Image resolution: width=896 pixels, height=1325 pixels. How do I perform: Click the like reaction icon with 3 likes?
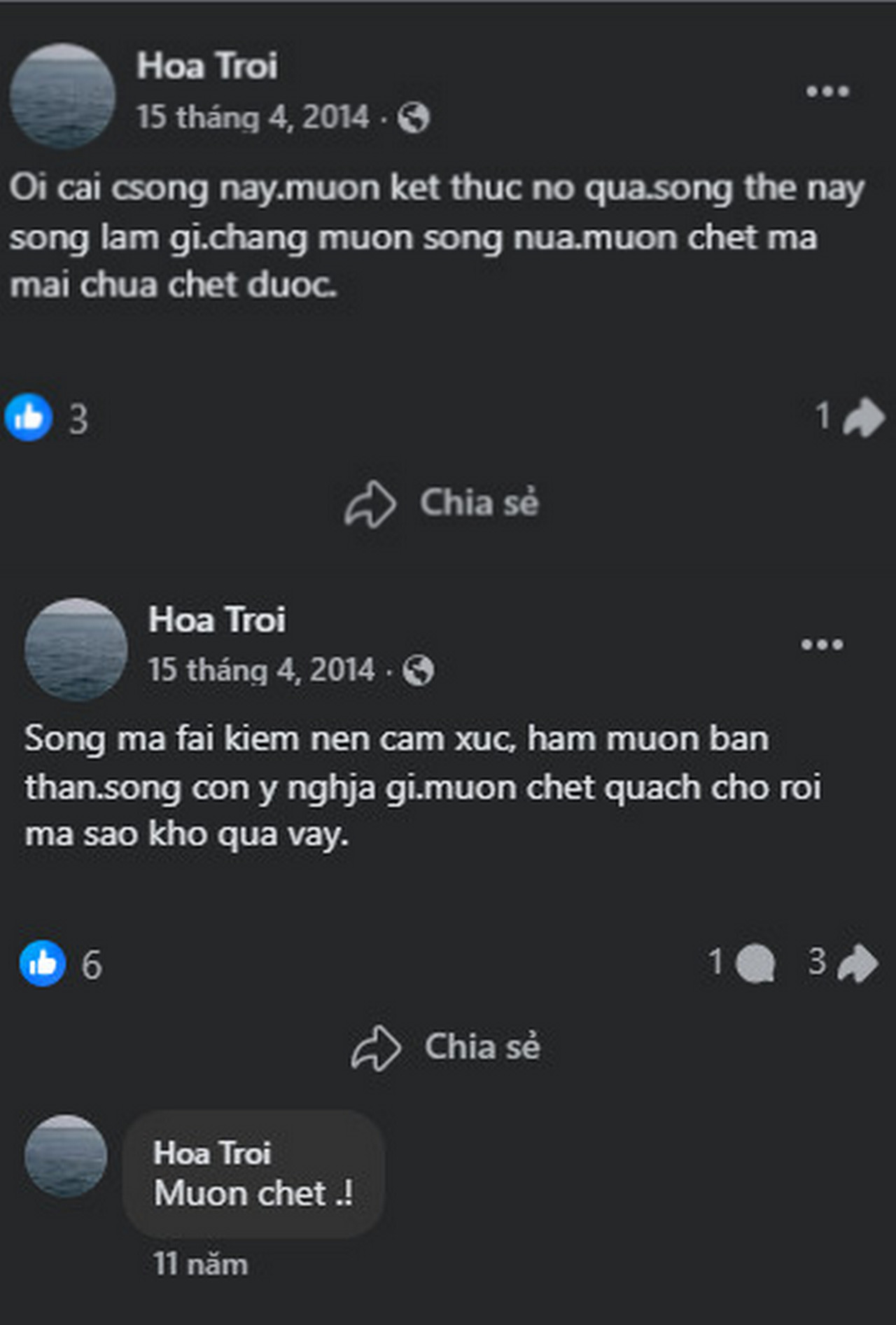point(29,418)
